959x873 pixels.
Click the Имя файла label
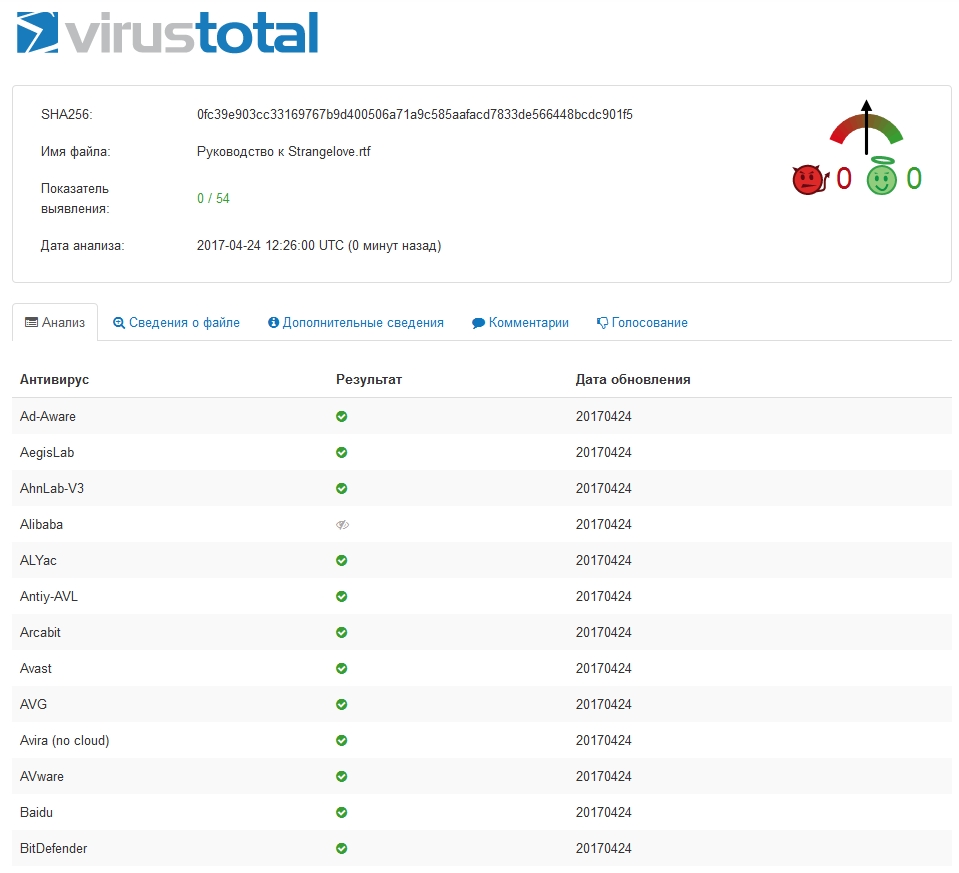pos(76,152)
